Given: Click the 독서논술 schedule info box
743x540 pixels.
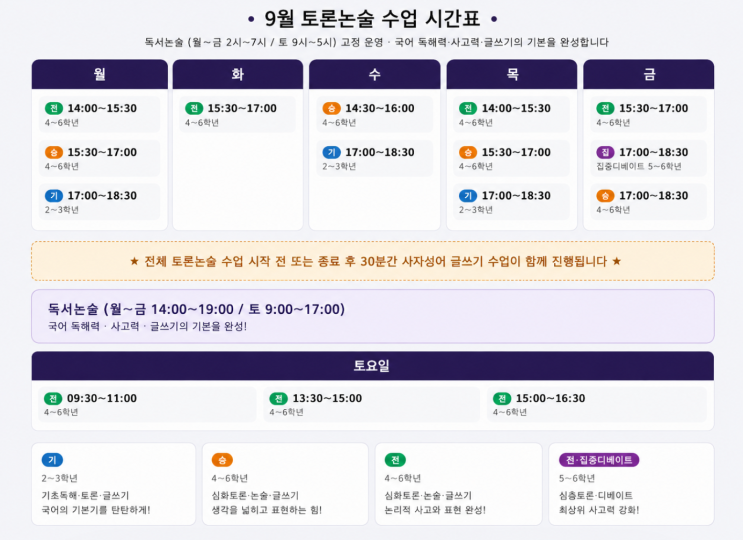Looking at the screenshot, I should (x=372, y=316).
